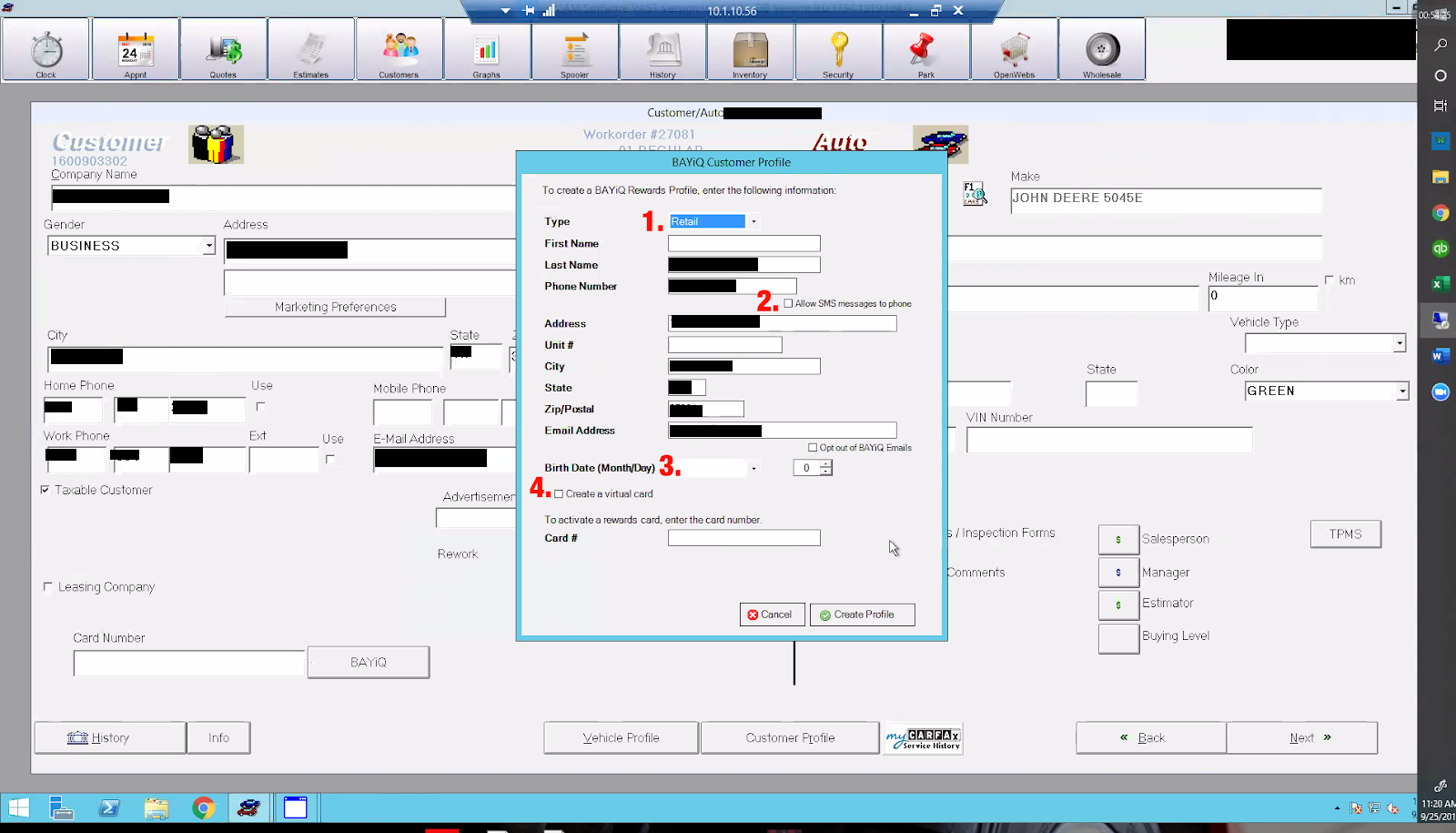This screenshot has width=1456, height=833.
Task: Click the Marketing Preferences button
Action: coord(335,308)
